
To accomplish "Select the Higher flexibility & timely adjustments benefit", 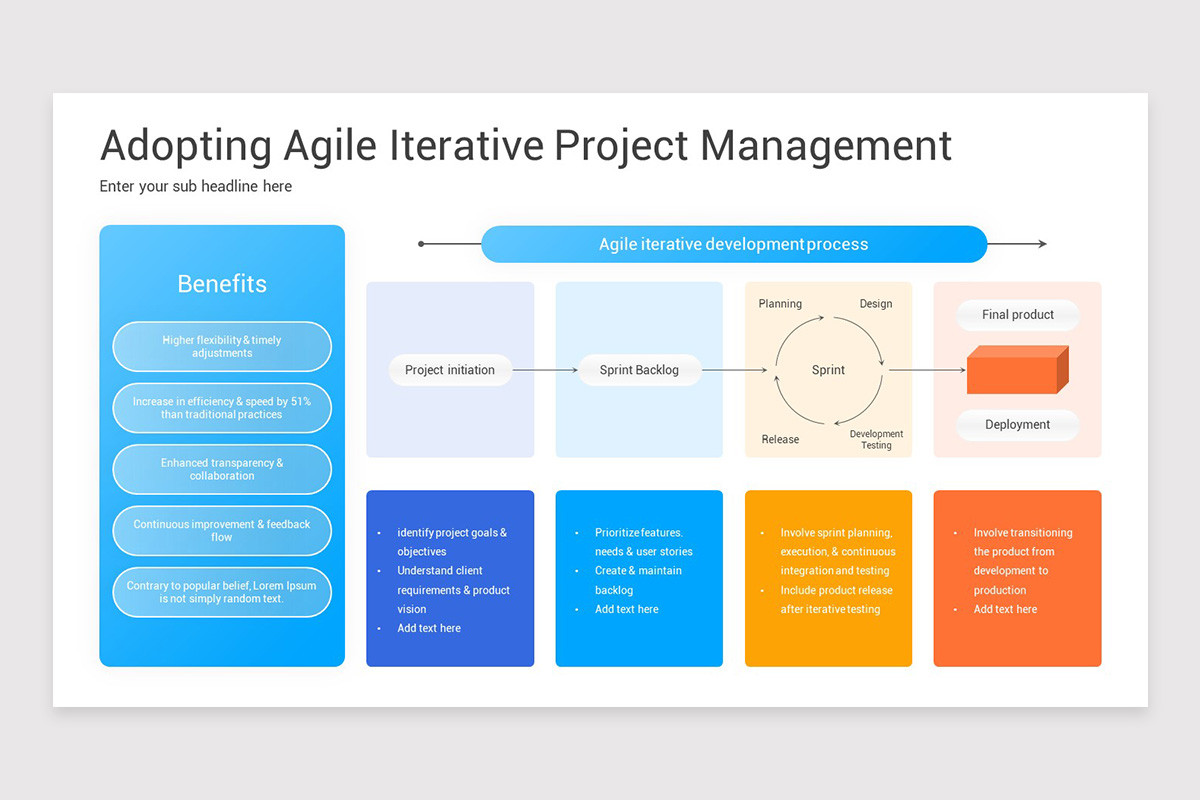I will [221, 346].
